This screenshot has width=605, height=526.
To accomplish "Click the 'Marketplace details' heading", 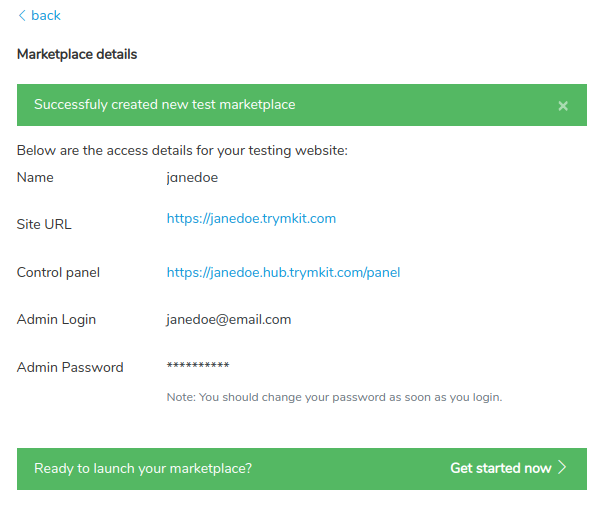I will coord(77,54).
